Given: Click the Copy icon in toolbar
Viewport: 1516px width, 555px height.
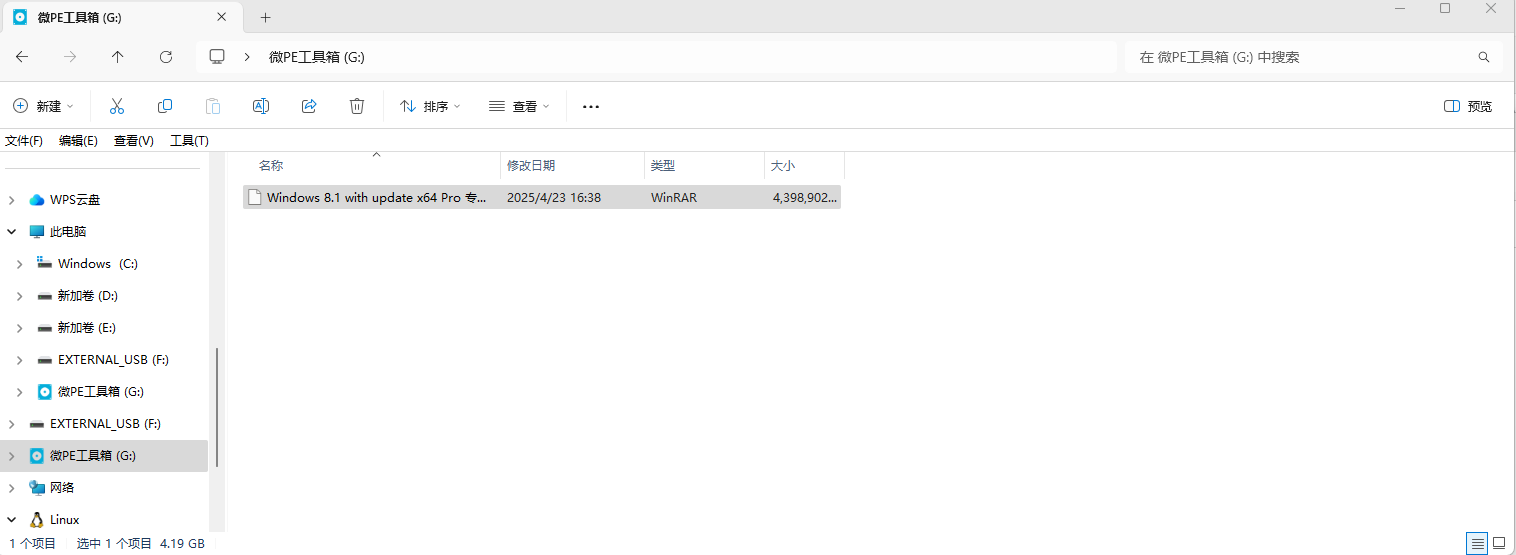Looking at the screenshot, I should tap(165, 106).
